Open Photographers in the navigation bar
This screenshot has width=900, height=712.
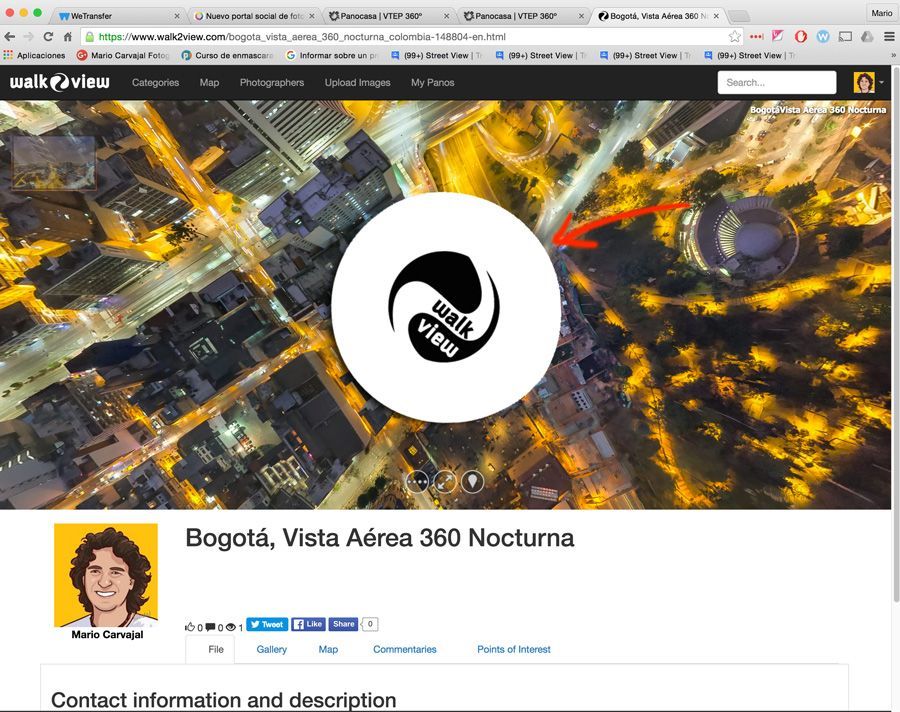[272, 83]
